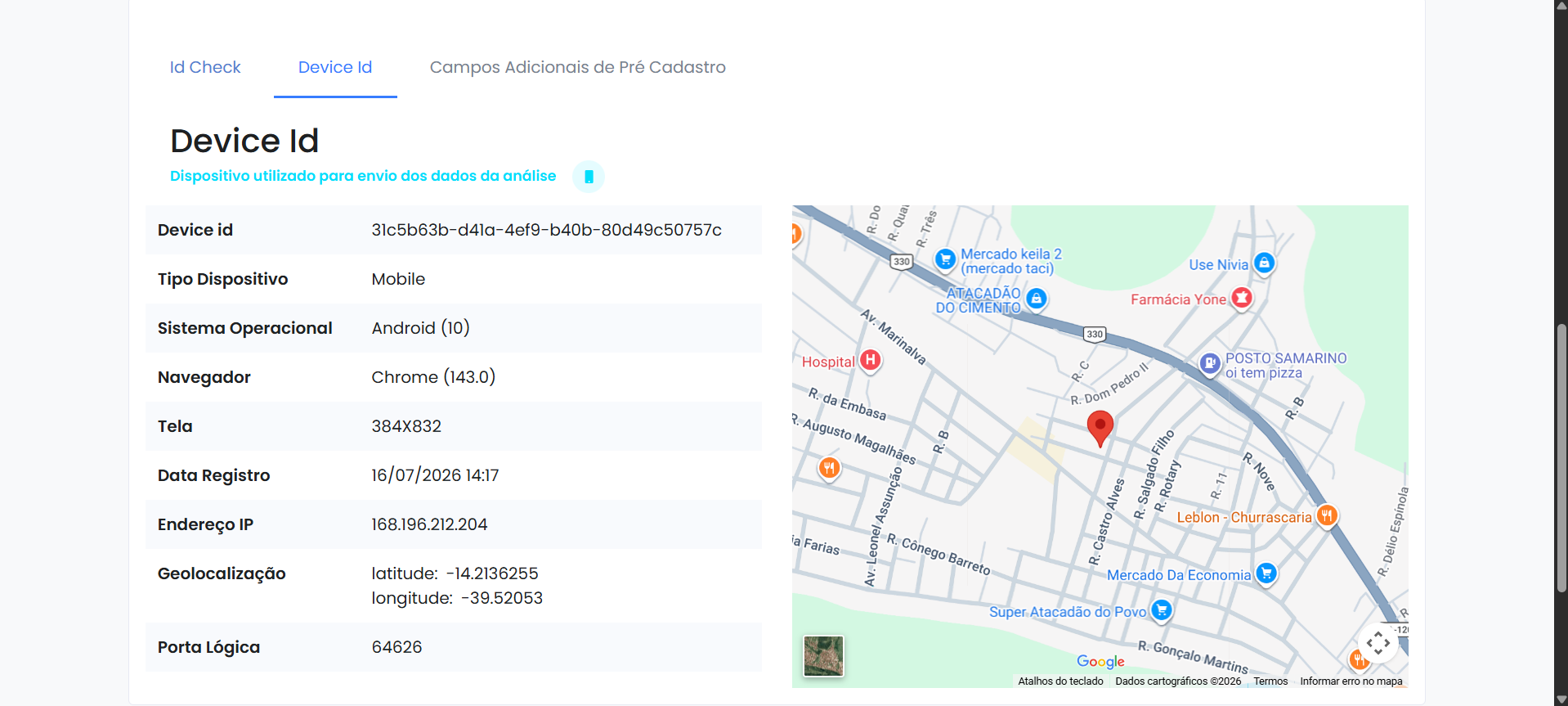Click the Mercado keila 2 map label
Viewport: 1568px width, 706px height.
pyautogui.click(x=1011, y=261)
